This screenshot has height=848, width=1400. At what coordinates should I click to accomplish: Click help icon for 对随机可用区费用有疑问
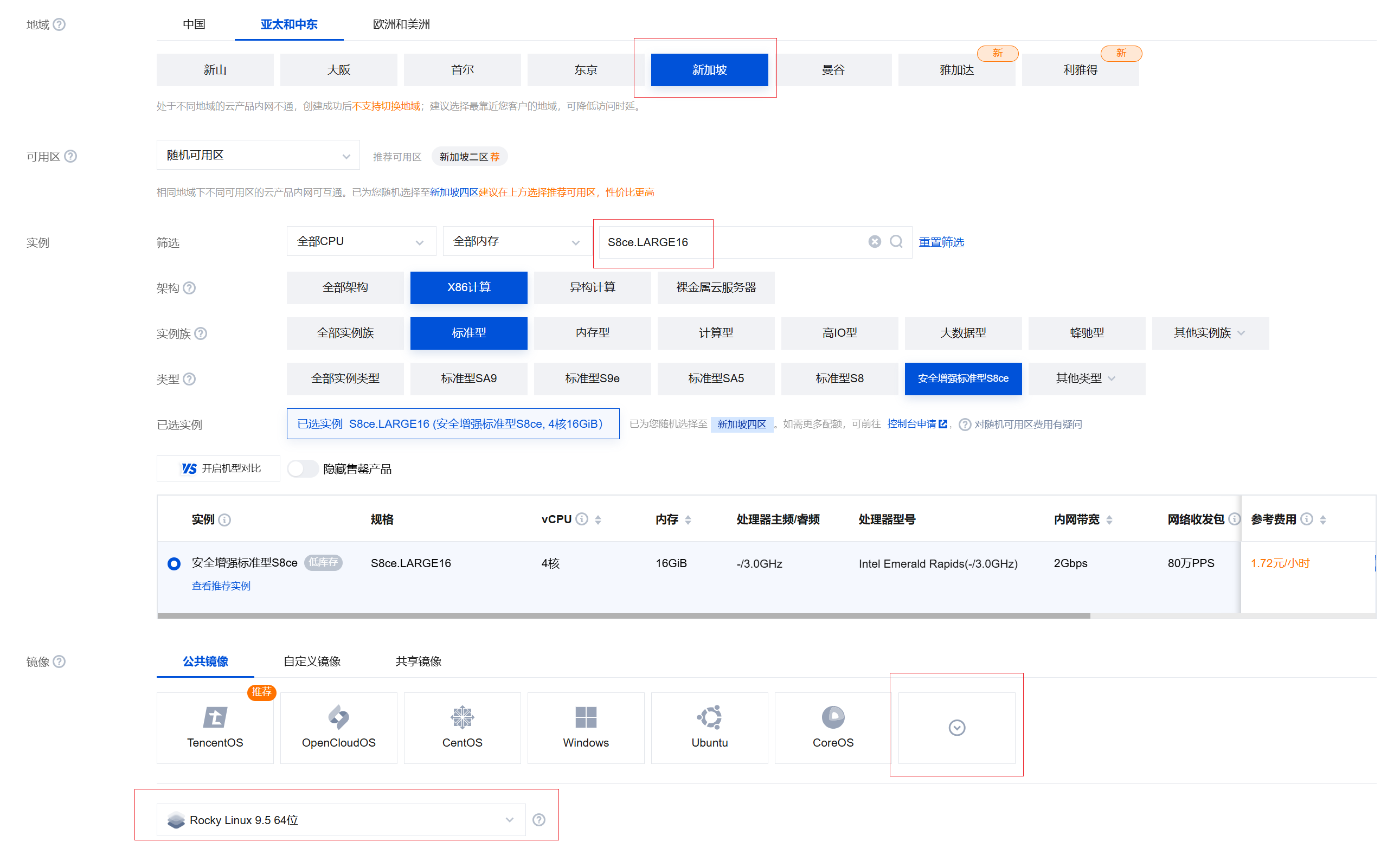965,425
